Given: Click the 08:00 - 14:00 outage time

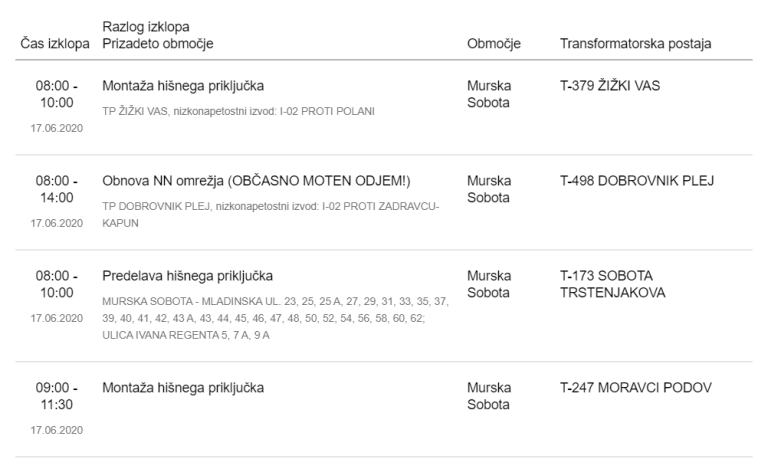Looking at the screenshot, I should (x=55, y=189).
